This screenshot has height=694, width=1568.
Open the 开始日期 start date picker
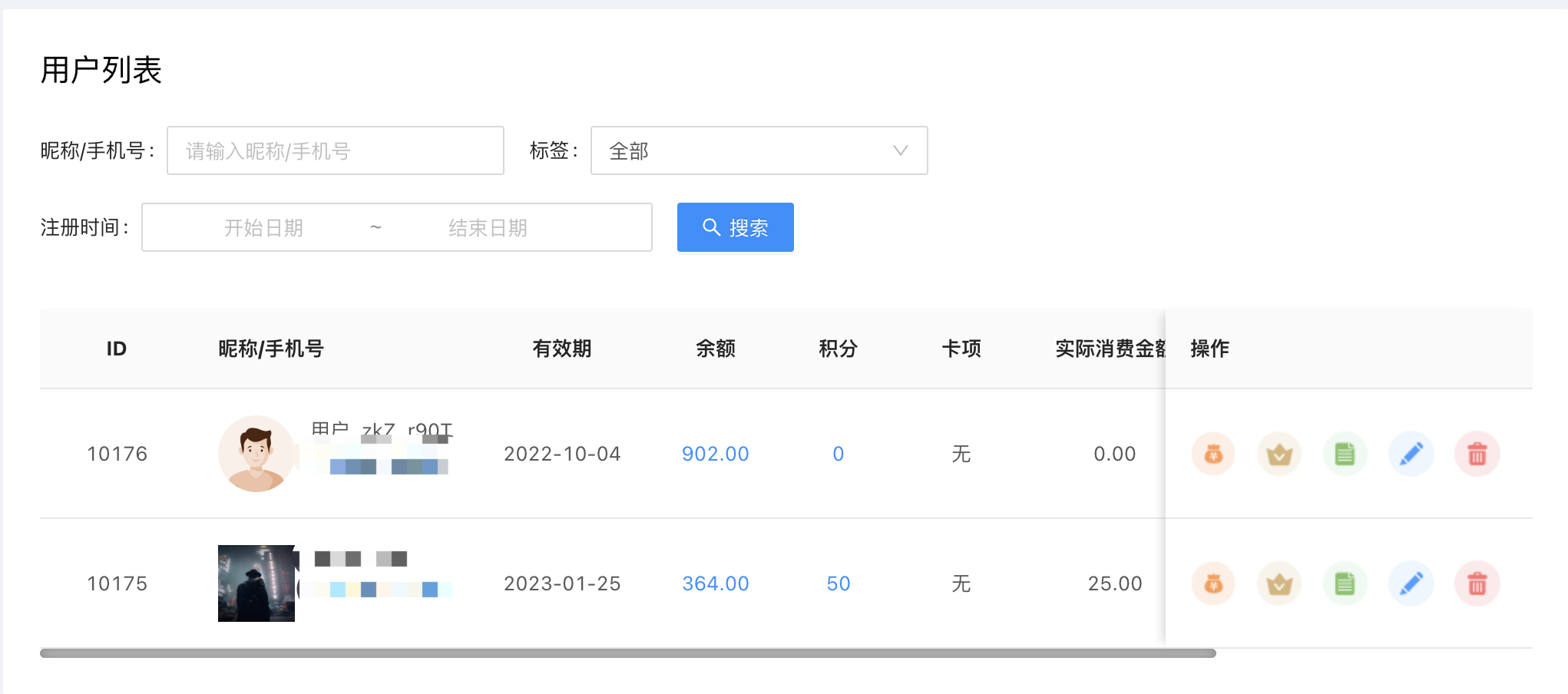(x=263, y=228)
